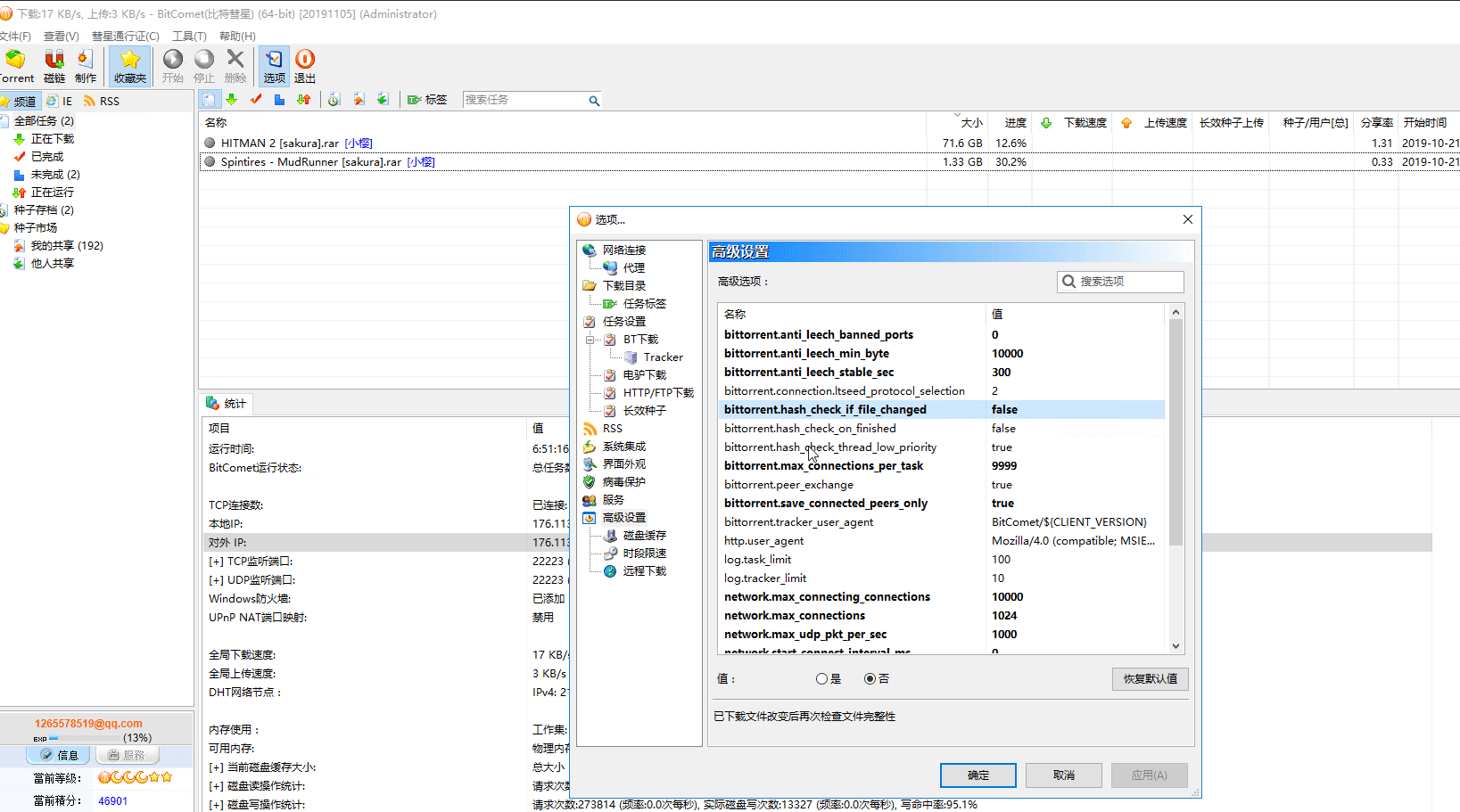Image resolution: width=1460 pixels, height=812 pixels.
Task: Select network.max_connections option row
Action: 941,616
